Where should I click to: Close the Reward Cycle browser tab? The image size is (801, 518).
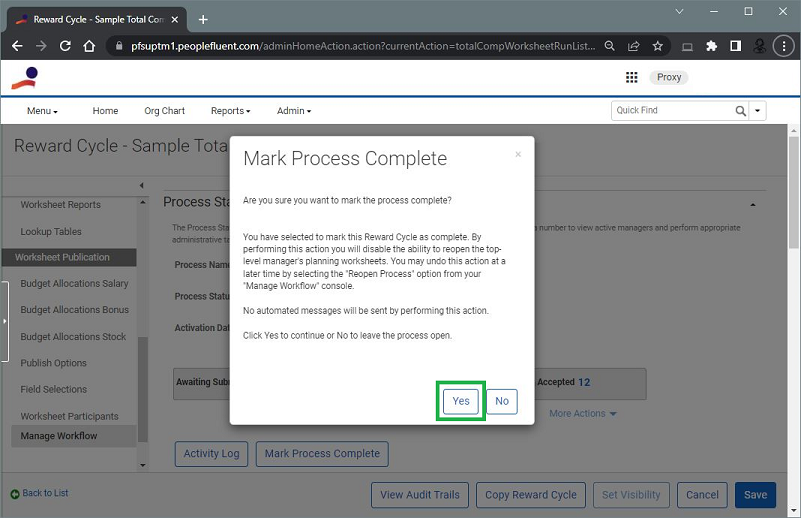175,19
